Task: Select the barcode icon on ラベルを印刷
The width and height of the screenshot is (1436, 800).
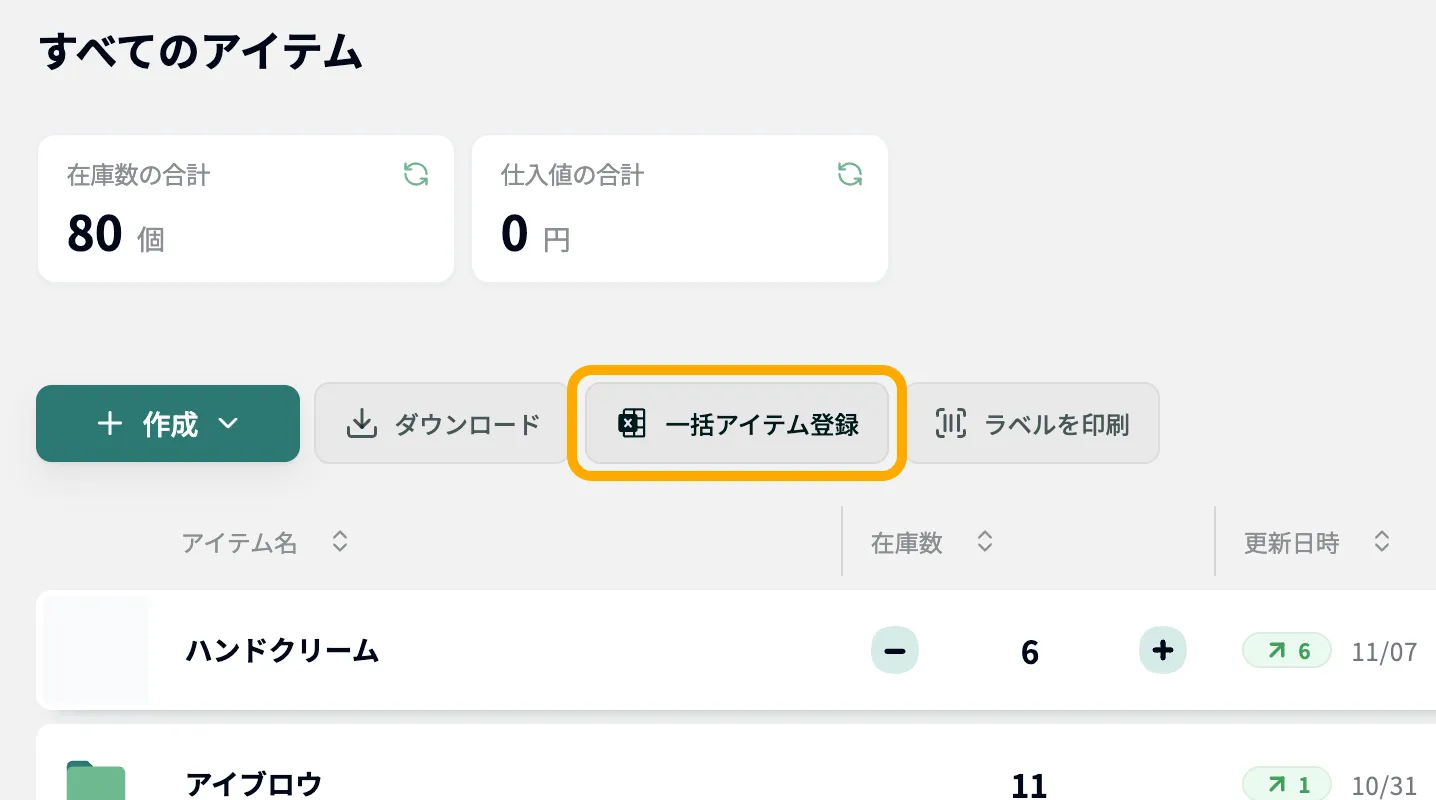Action: [948, 423]
